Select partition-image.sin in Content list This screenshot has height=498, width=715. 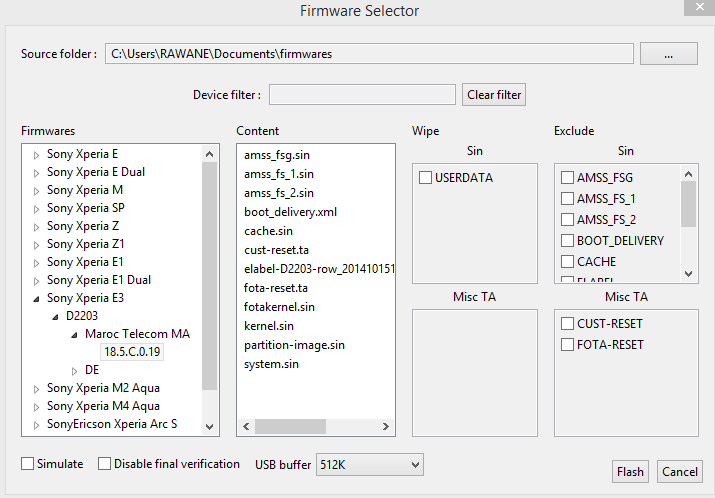tap(294, 345)
